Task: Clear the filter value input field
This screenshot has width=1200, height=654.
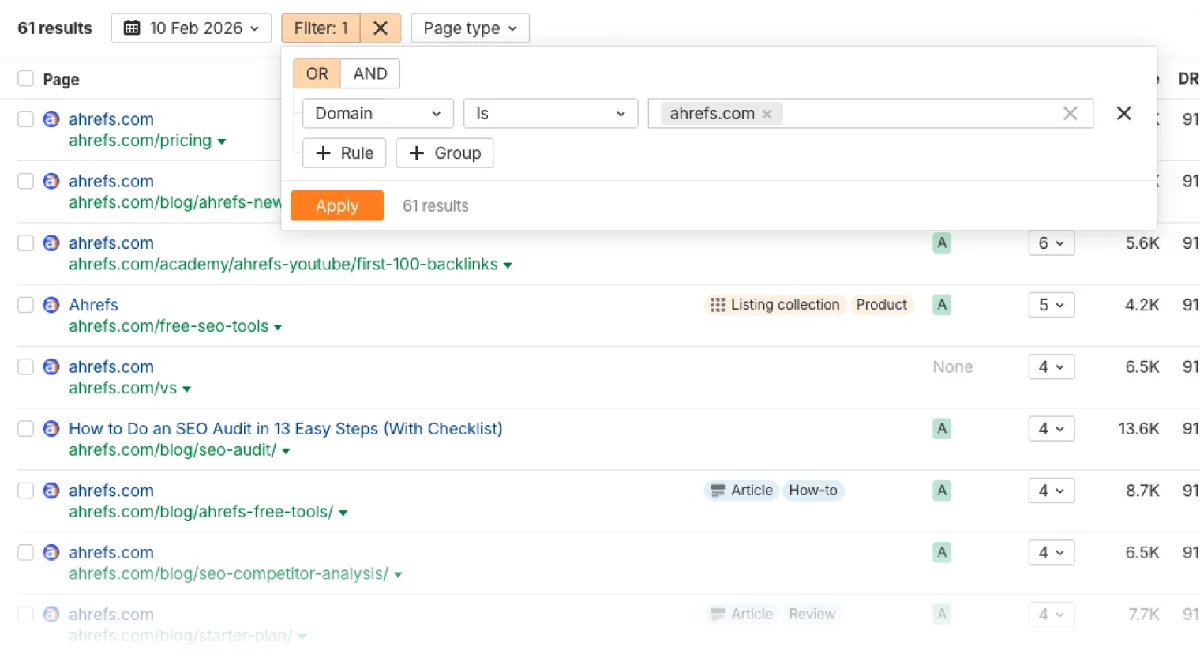Action: point(1070,113)
